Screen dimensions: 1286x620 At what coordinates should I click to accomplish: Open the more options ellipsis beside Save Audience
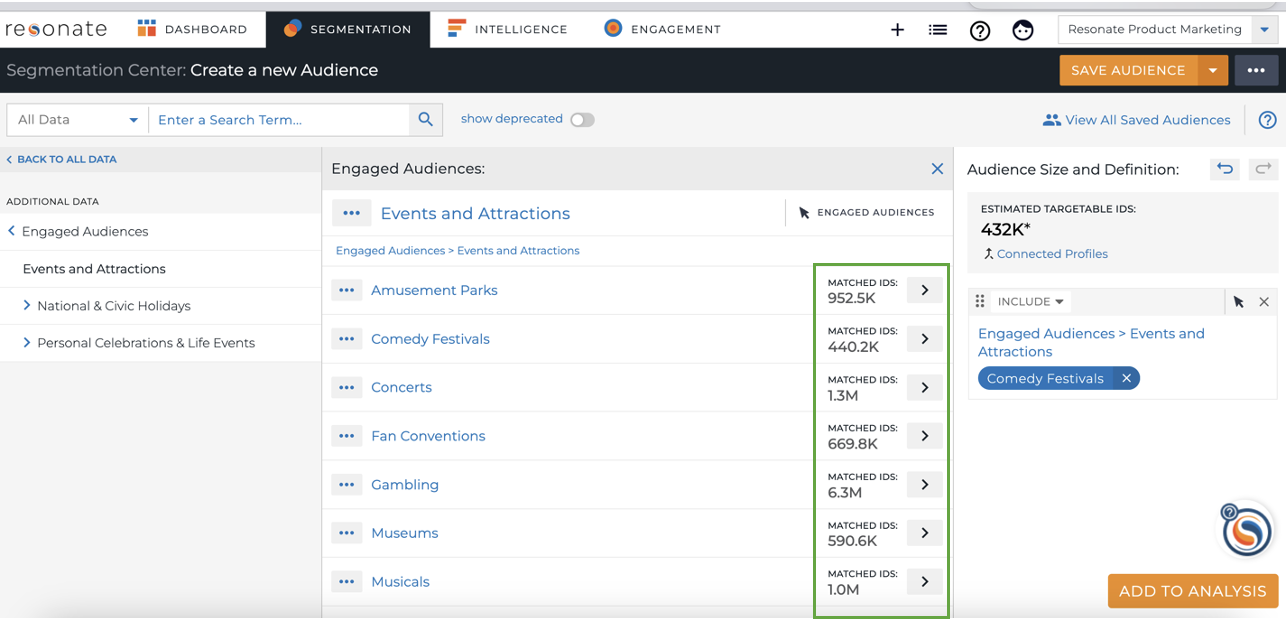(1256, 70)
